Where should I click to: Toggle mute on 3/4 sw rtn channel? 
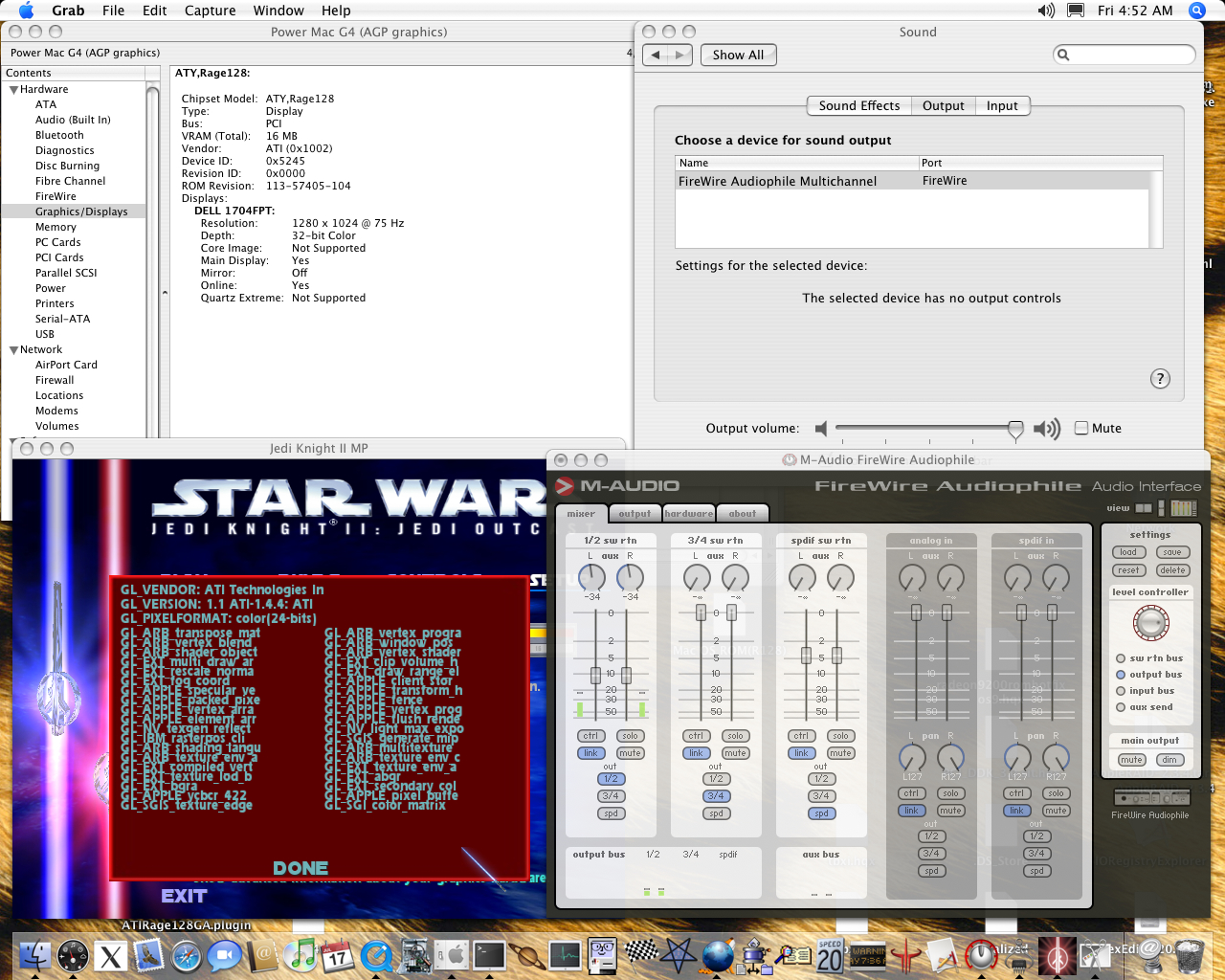click(x=735, y=753)
